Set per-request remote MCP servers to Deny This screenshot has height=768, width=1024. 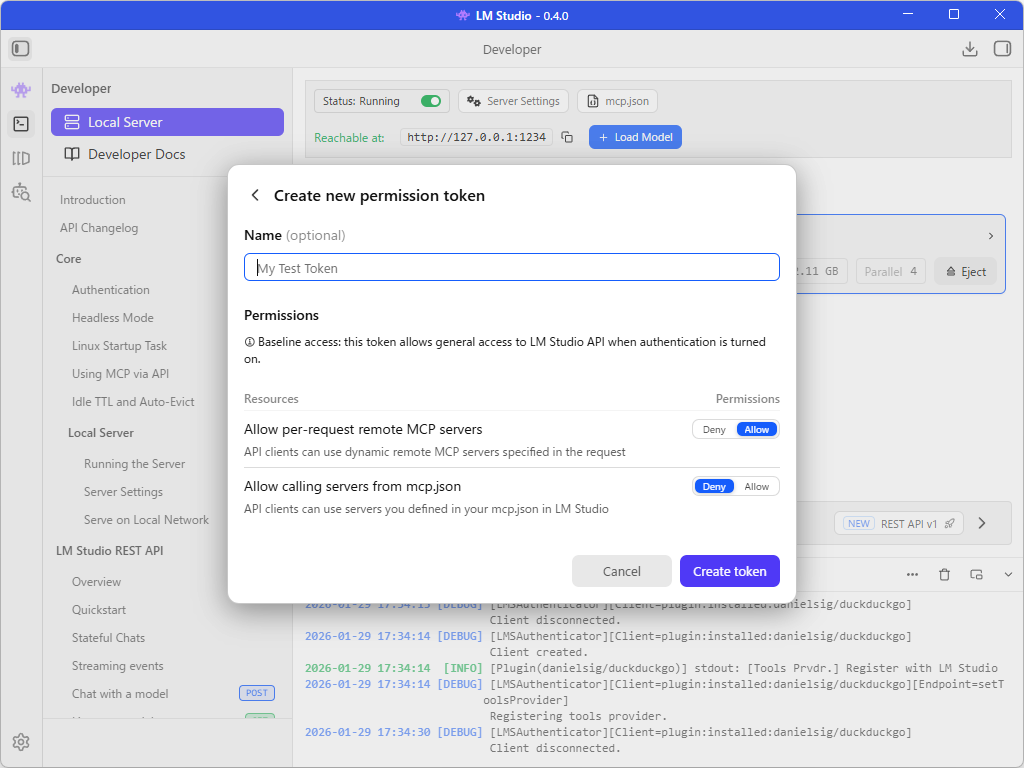coord(713,428)
